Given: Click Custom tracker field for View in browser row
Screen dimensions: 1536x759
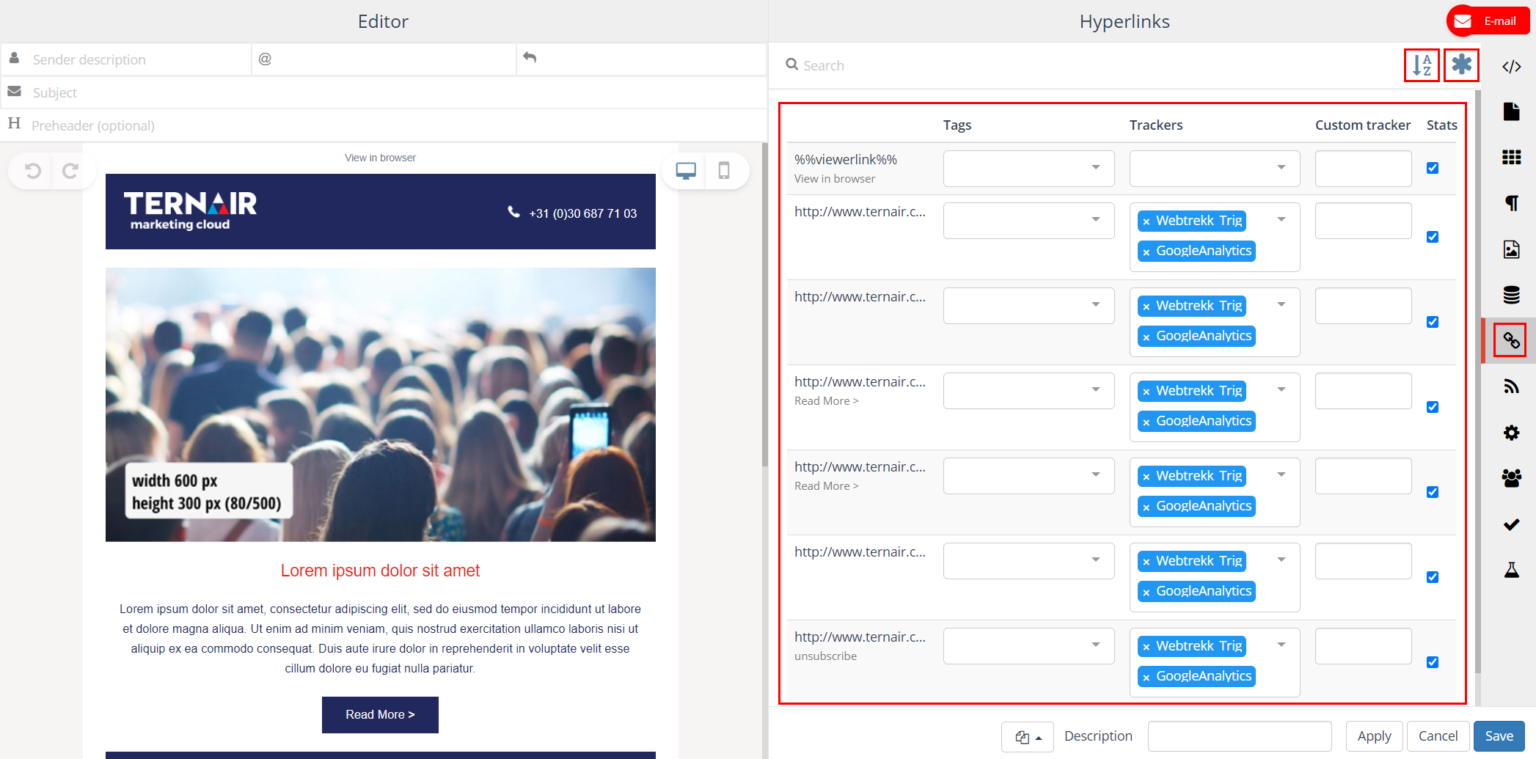Looking at the screenshot, I should click(x=1363, y=168).
